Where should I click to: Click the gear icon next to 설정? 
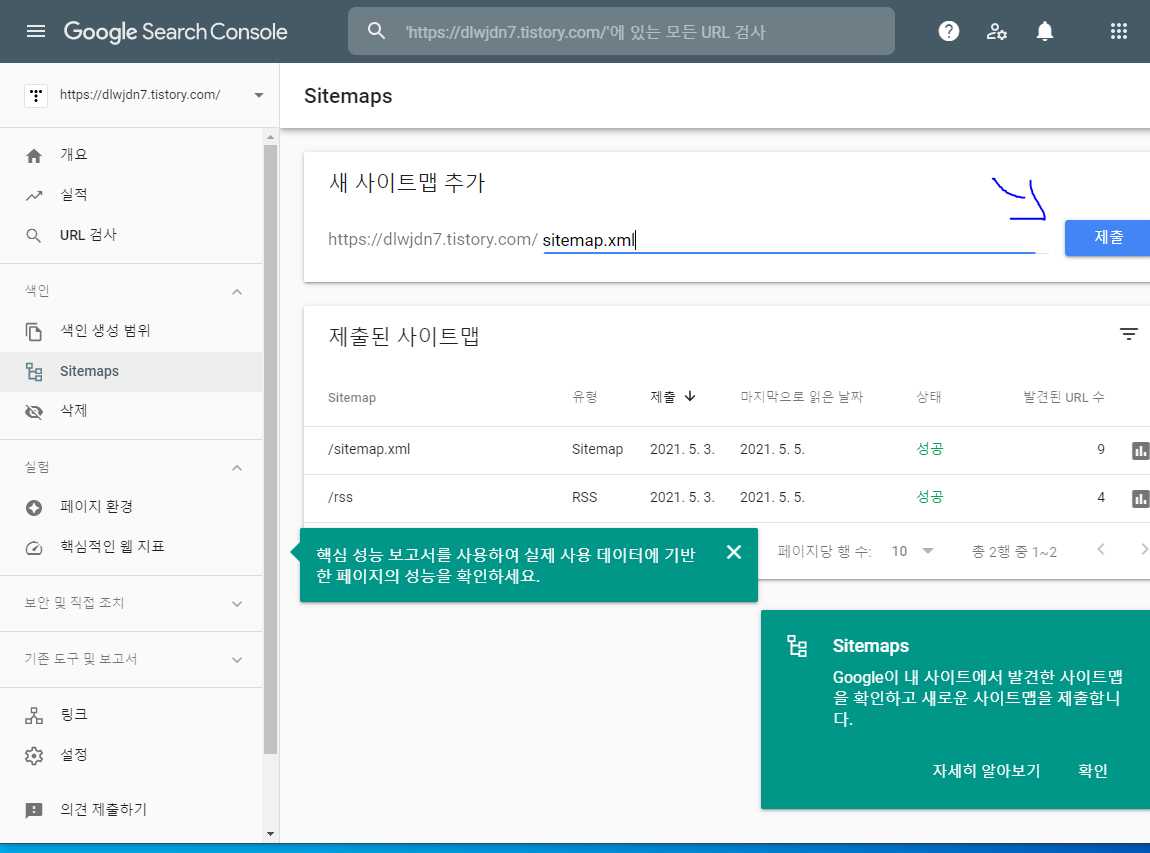pyautogui.click(x=34, y=755)
